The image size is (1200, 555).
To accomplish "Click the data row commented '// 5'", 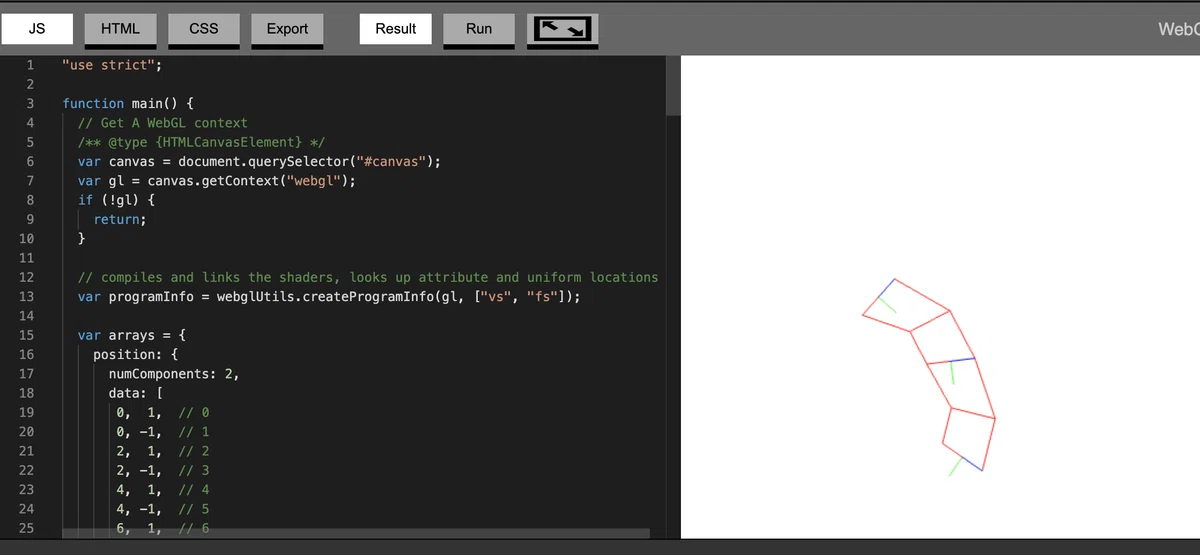I will pyautogui.click(x=163, y=509).
